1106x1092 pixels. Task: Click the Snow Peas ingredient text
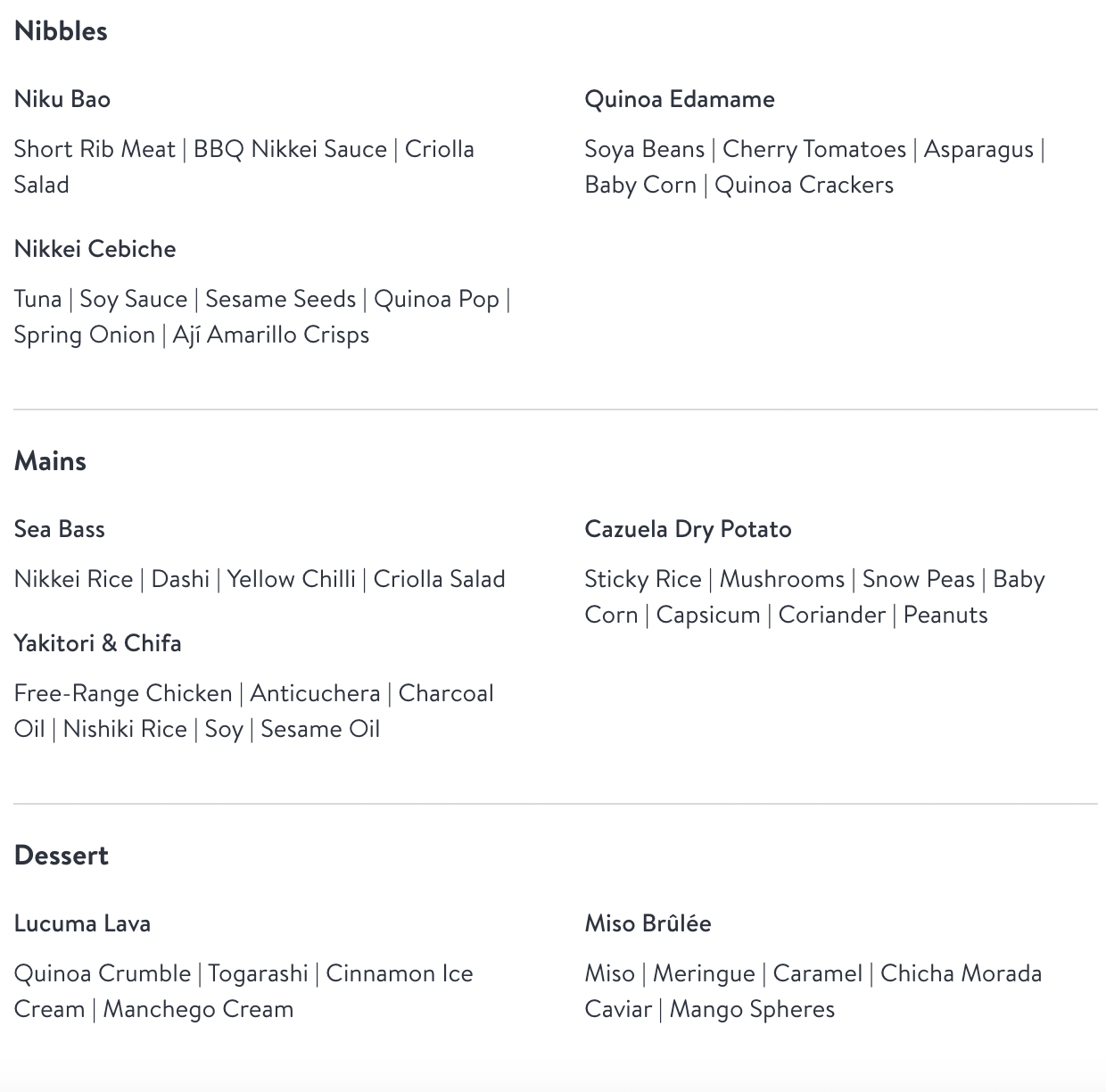tap(919, 579)
